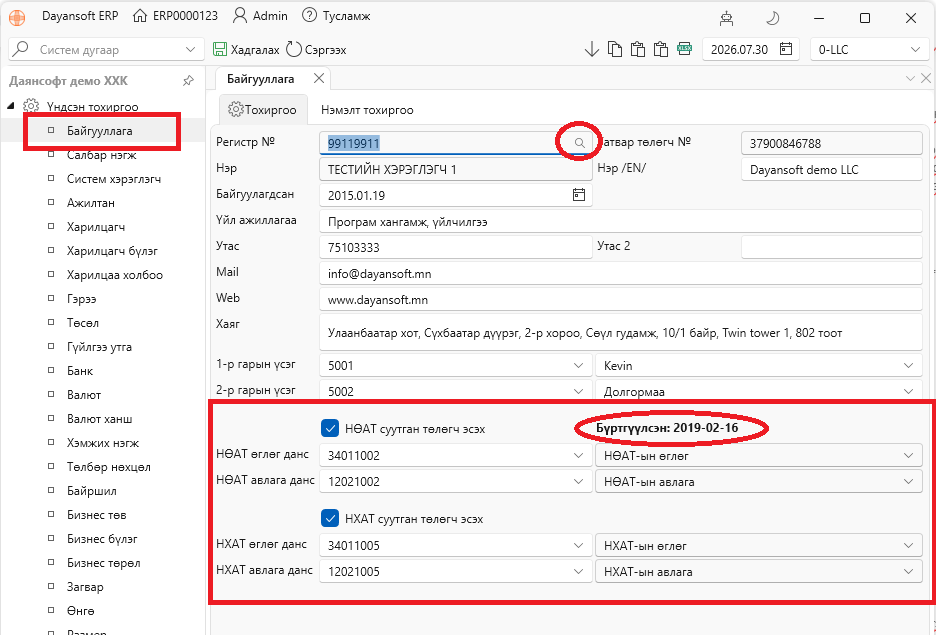Open Ажилтан in the sidebar
Viewport: 936px width, 635px height.
[x=91, y=203]
